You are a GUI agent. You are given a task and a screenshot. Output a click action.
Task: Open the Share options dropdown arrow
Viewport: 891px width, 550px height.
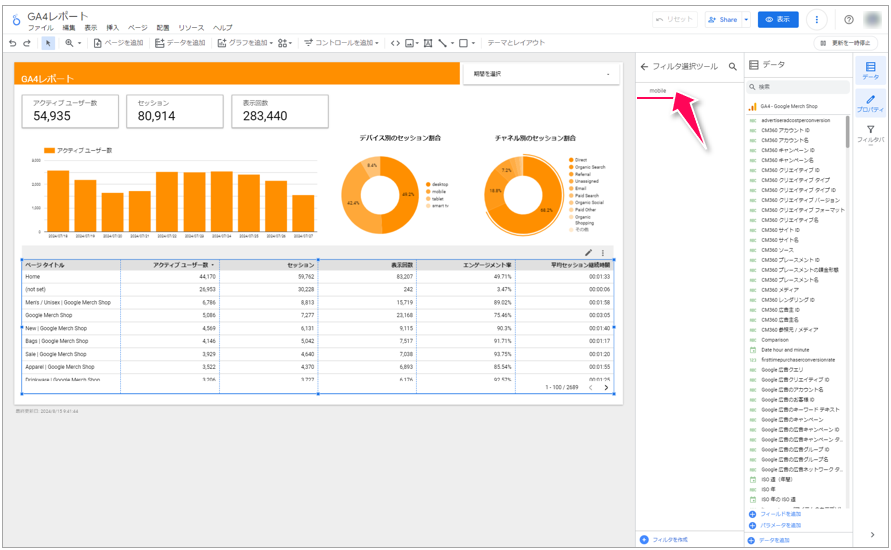pyautogui.click(x=746, y=19)
